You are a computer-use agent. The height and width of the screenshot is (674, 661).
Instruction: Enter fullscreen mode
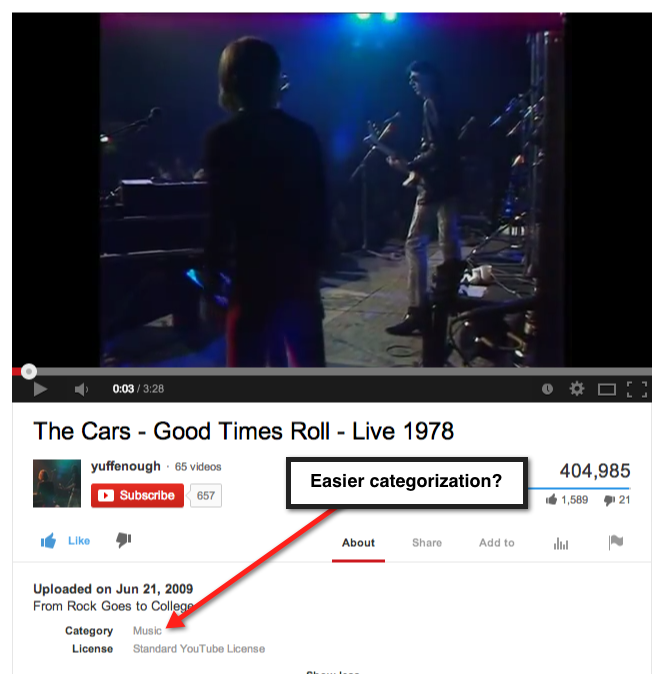(x=637, y=389)
